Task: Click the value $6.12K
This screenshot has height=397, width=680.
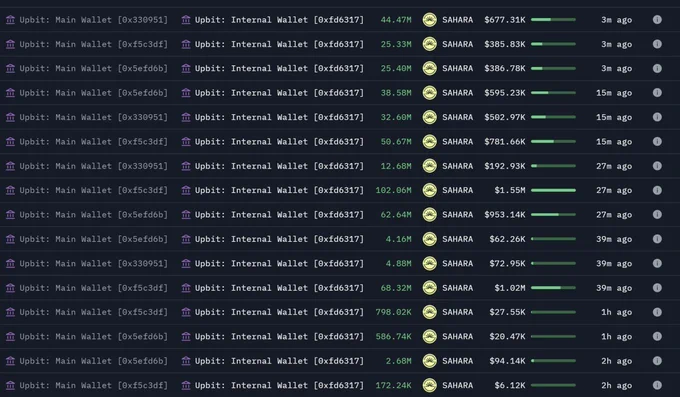Action: (x=510, y=385)
